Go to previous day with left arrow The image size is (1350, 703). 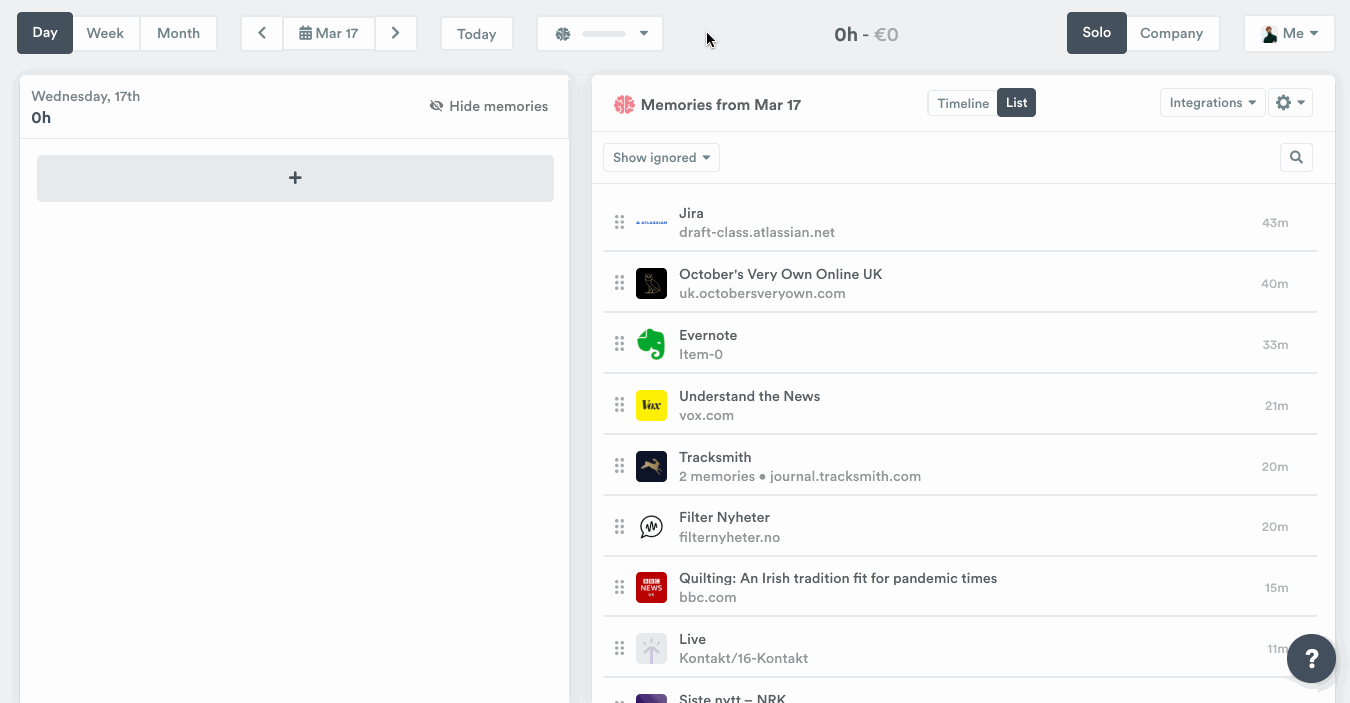pyautogui.click(x=262, y=33)
